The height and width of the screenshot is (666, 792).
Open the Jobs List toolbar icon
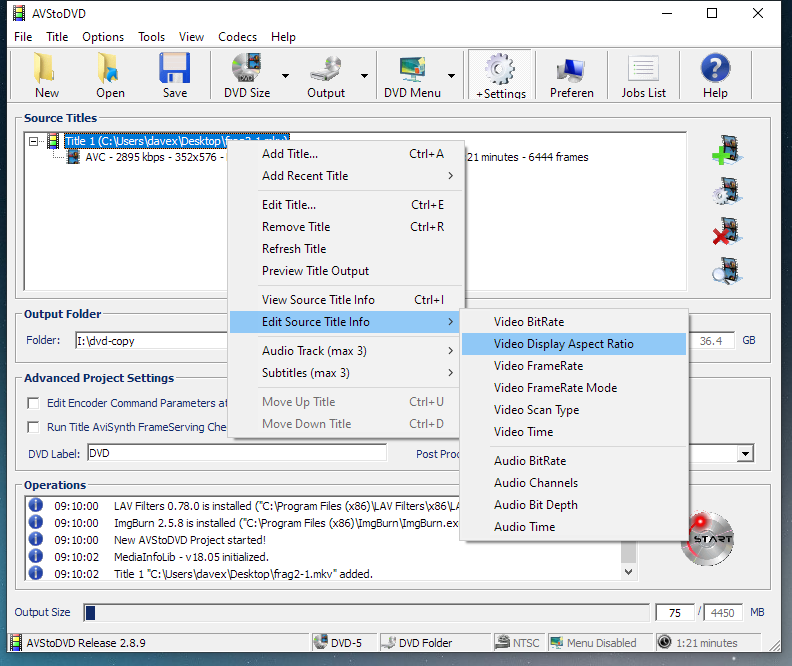(x=643, y=76)
